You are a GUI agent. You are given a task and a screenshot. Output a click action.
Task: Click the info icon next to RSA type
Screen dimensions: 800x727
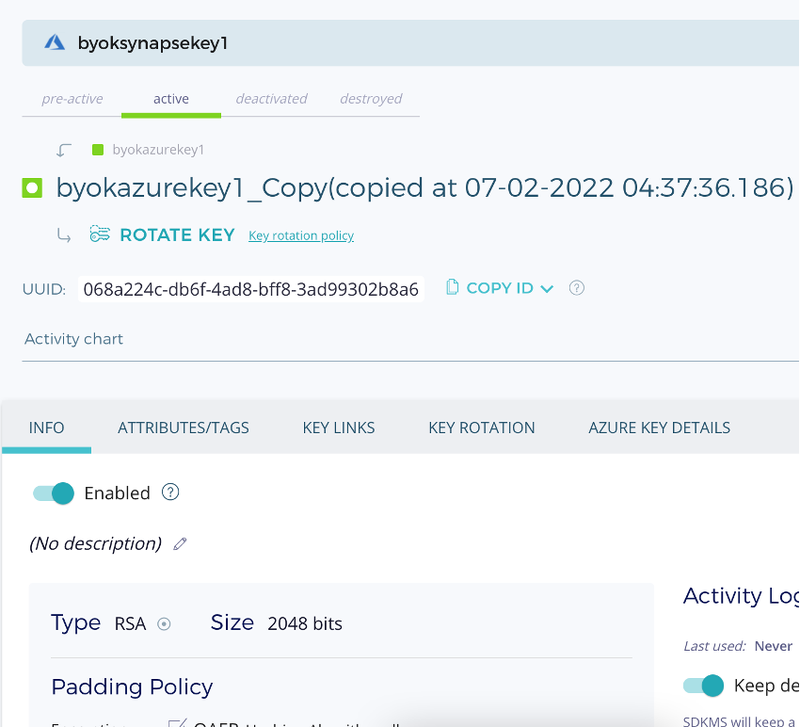click(164, 624)
